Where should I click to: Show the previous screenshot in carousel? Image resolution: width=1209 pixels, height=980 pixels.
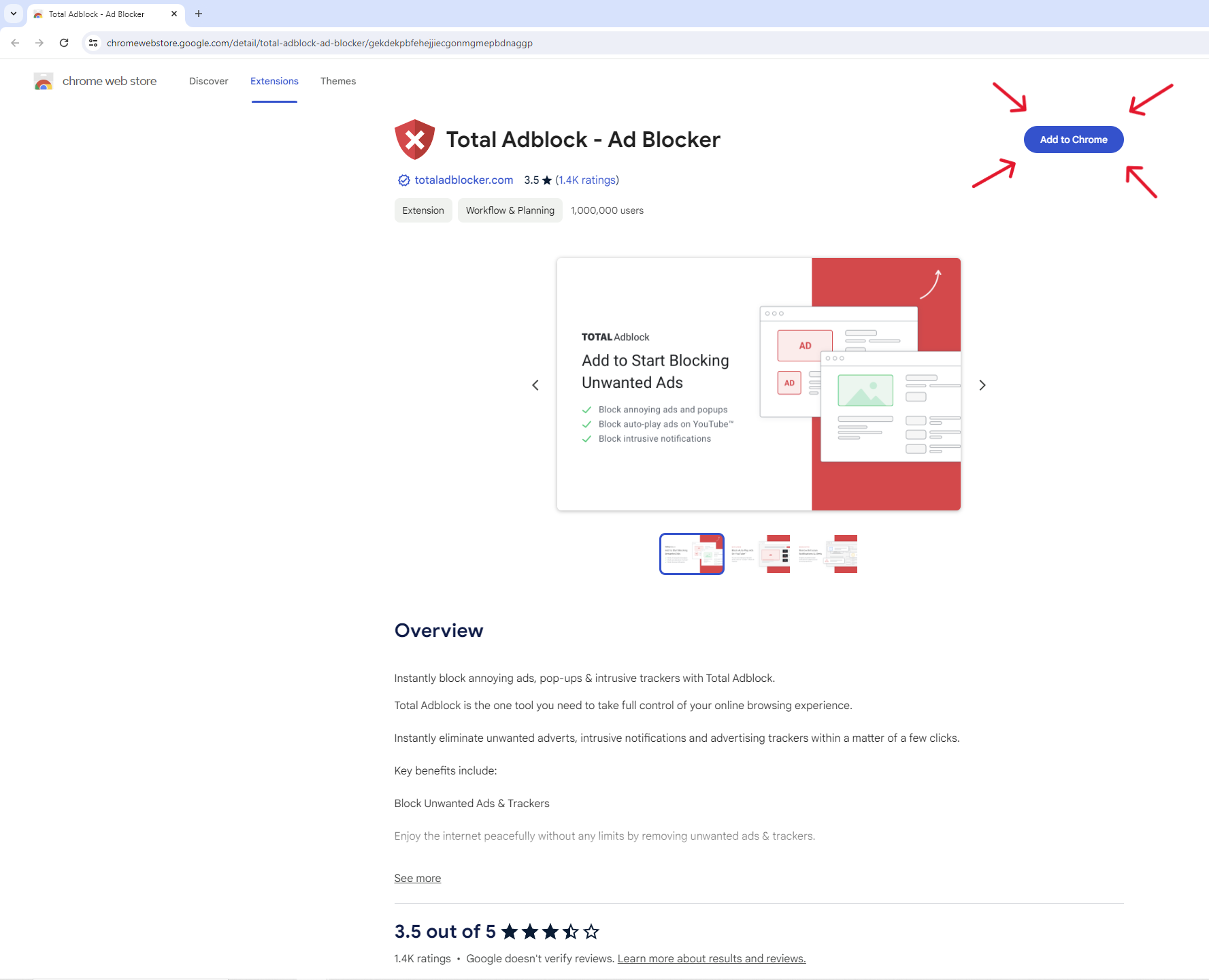click(x=535, y=385)
